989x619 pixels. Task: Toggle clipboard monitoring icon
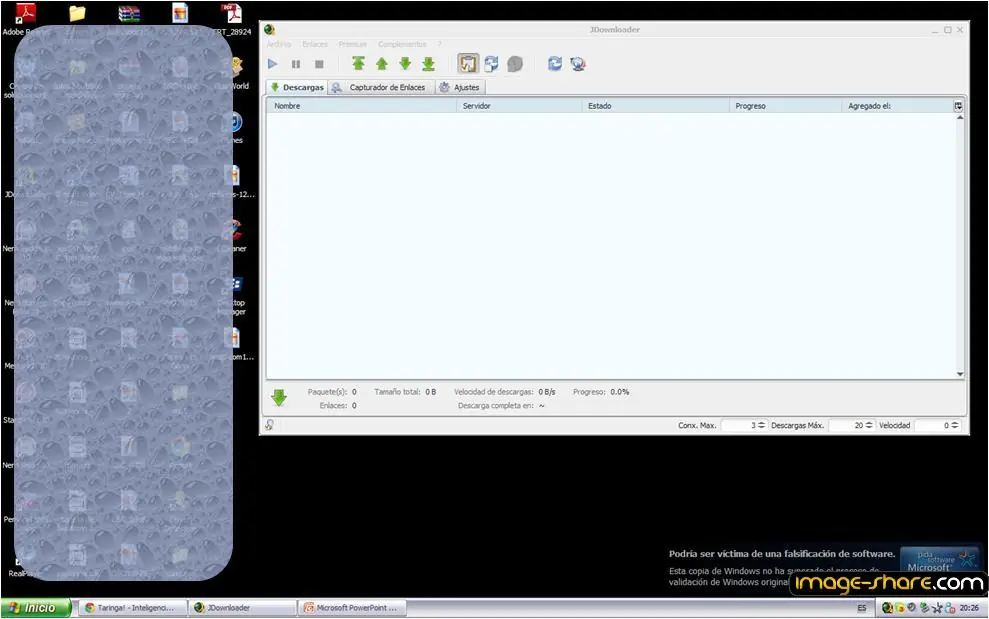468,63
